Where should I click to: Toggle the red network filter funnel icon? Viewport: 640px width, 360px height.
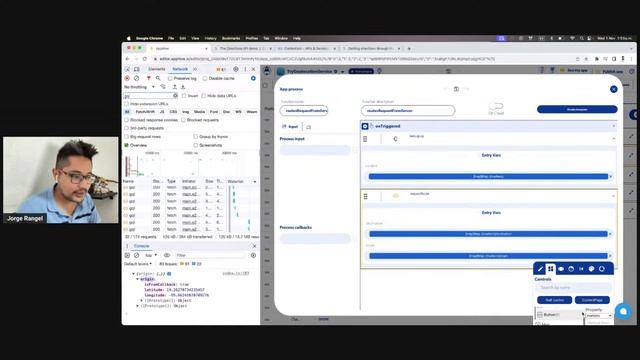pyautogui.click(x=149, y=78)
